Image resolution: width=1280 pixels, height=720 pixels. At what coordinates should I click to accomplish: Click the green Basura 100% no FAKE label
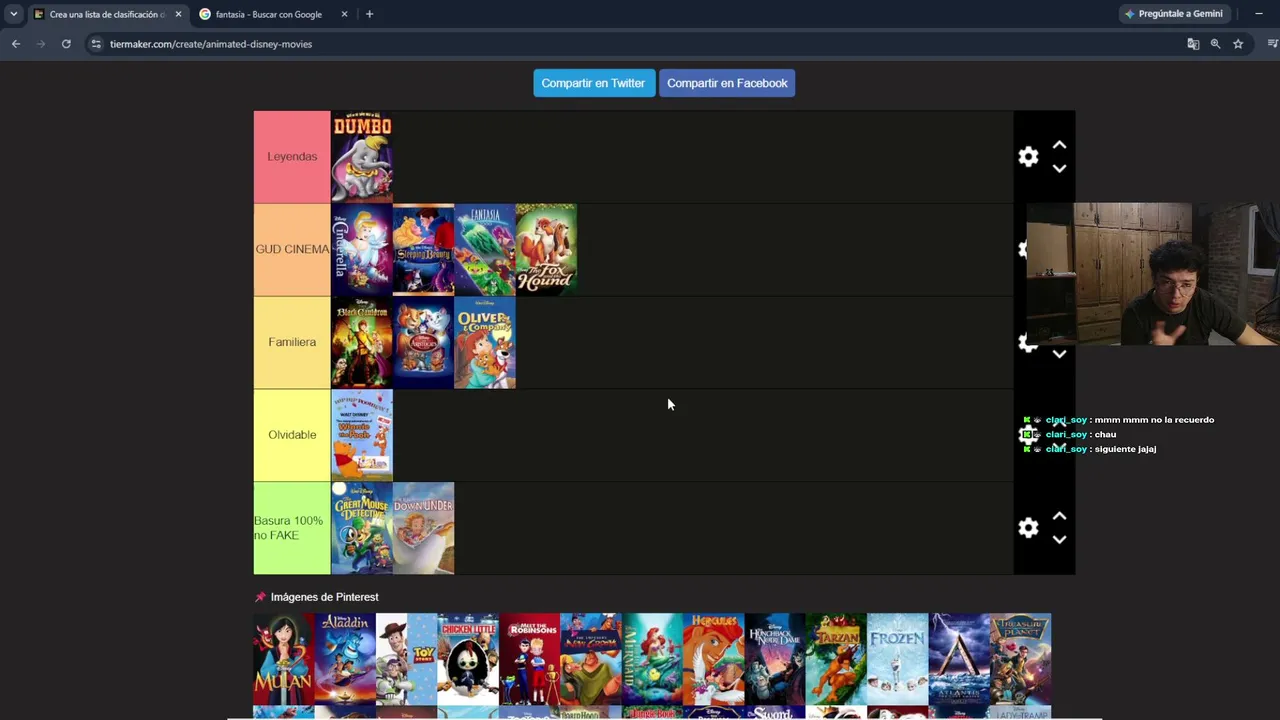click(292, 528)
